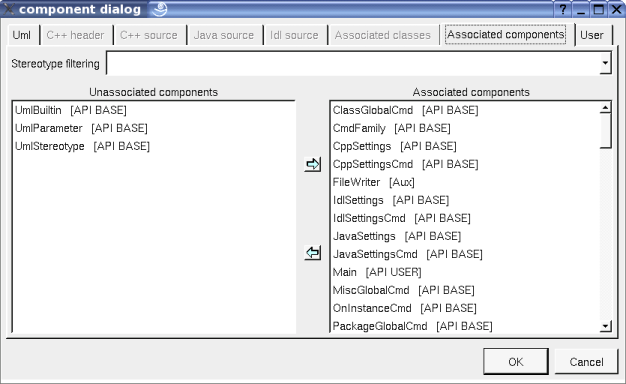Select the Associated components tab
The width and height of the screenshot is (626, 384).
tap(506, 35)
